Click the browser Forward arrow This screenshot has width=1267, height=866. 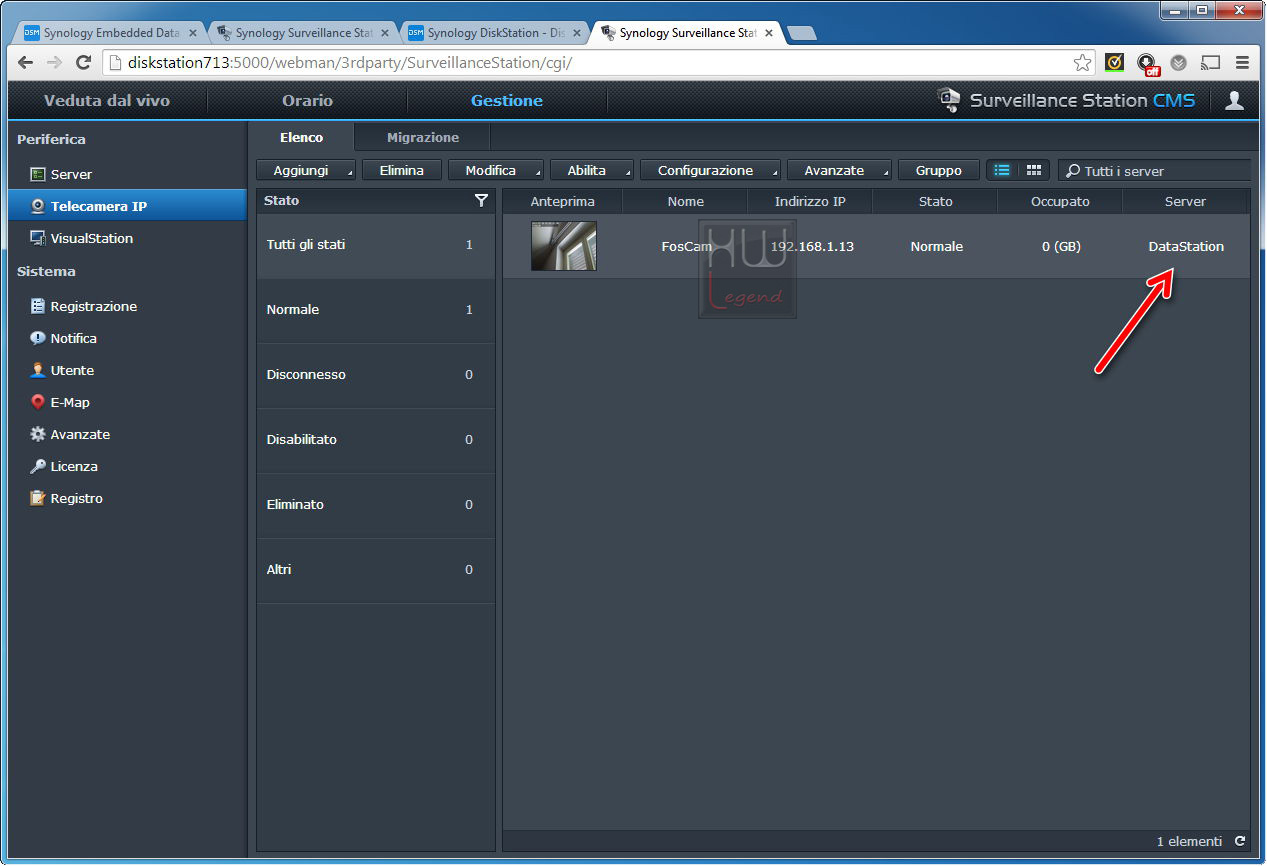54,63
